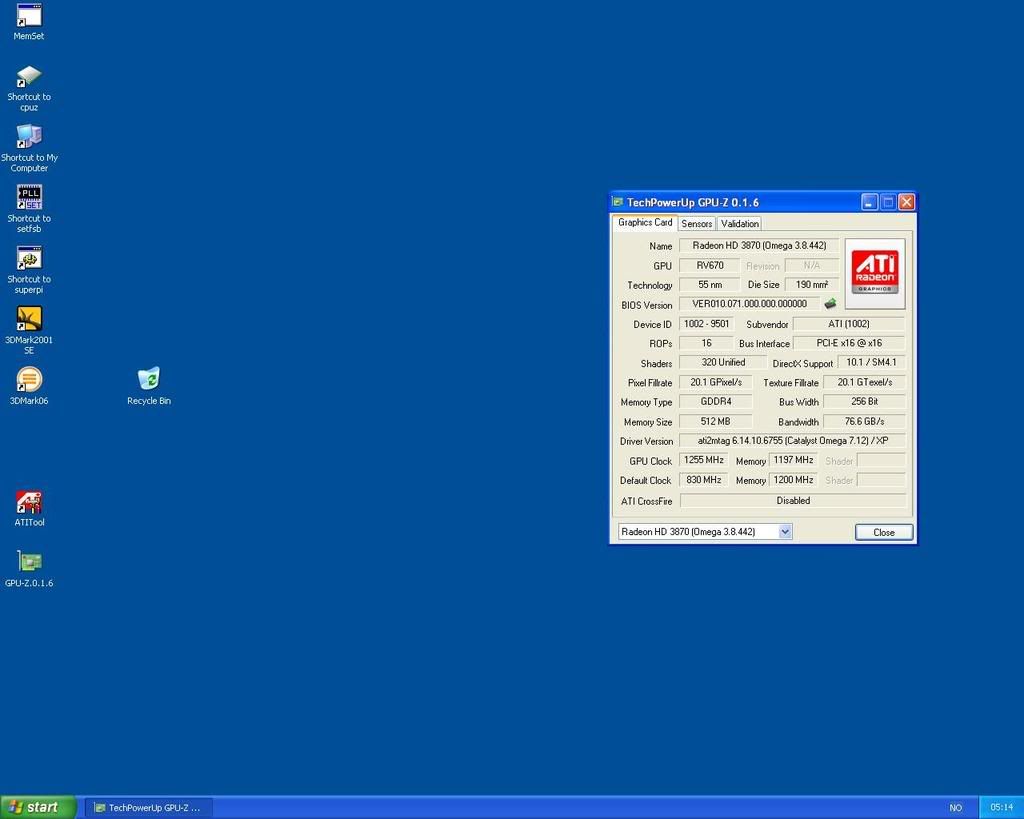Close GPU-Z with the red X button
This screenshot has width=1024, height=819.
pyautogui.click(x=906, y=202)
